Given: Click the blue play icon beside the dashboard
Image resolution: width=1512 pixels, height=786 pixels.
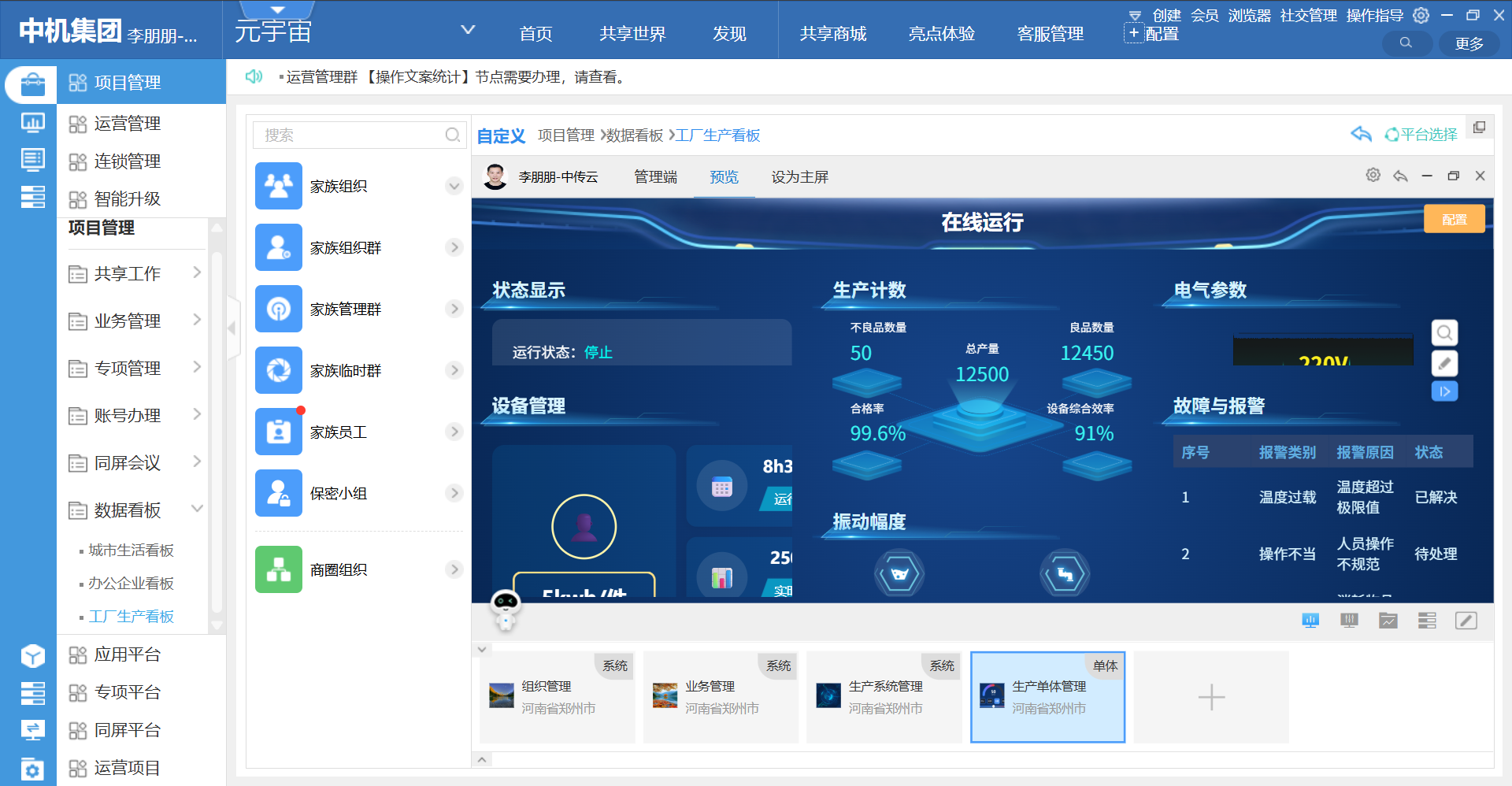Looking at the screenshot, I should tap(1443, 391).
